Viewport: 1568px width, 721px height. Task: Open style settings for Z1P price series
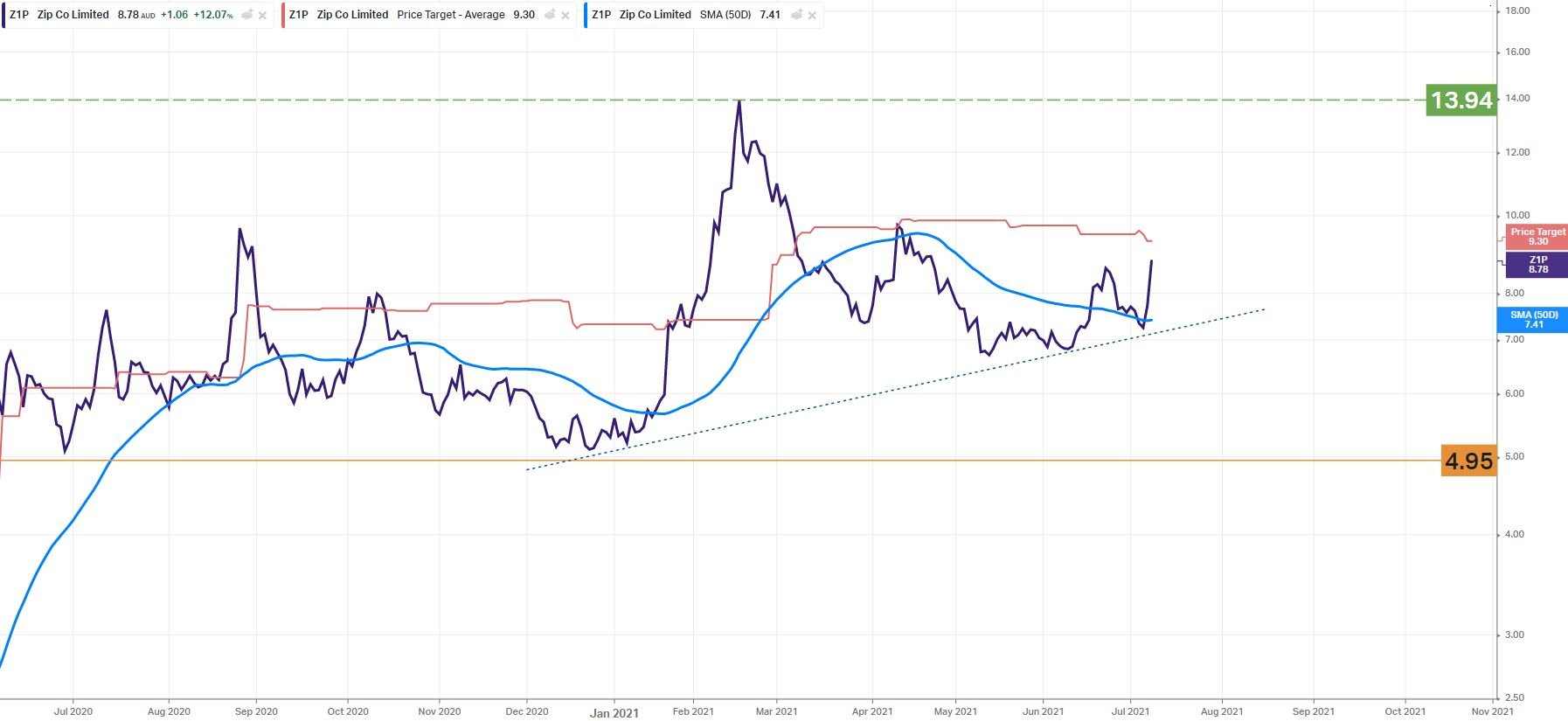click(x=247, y=15)
